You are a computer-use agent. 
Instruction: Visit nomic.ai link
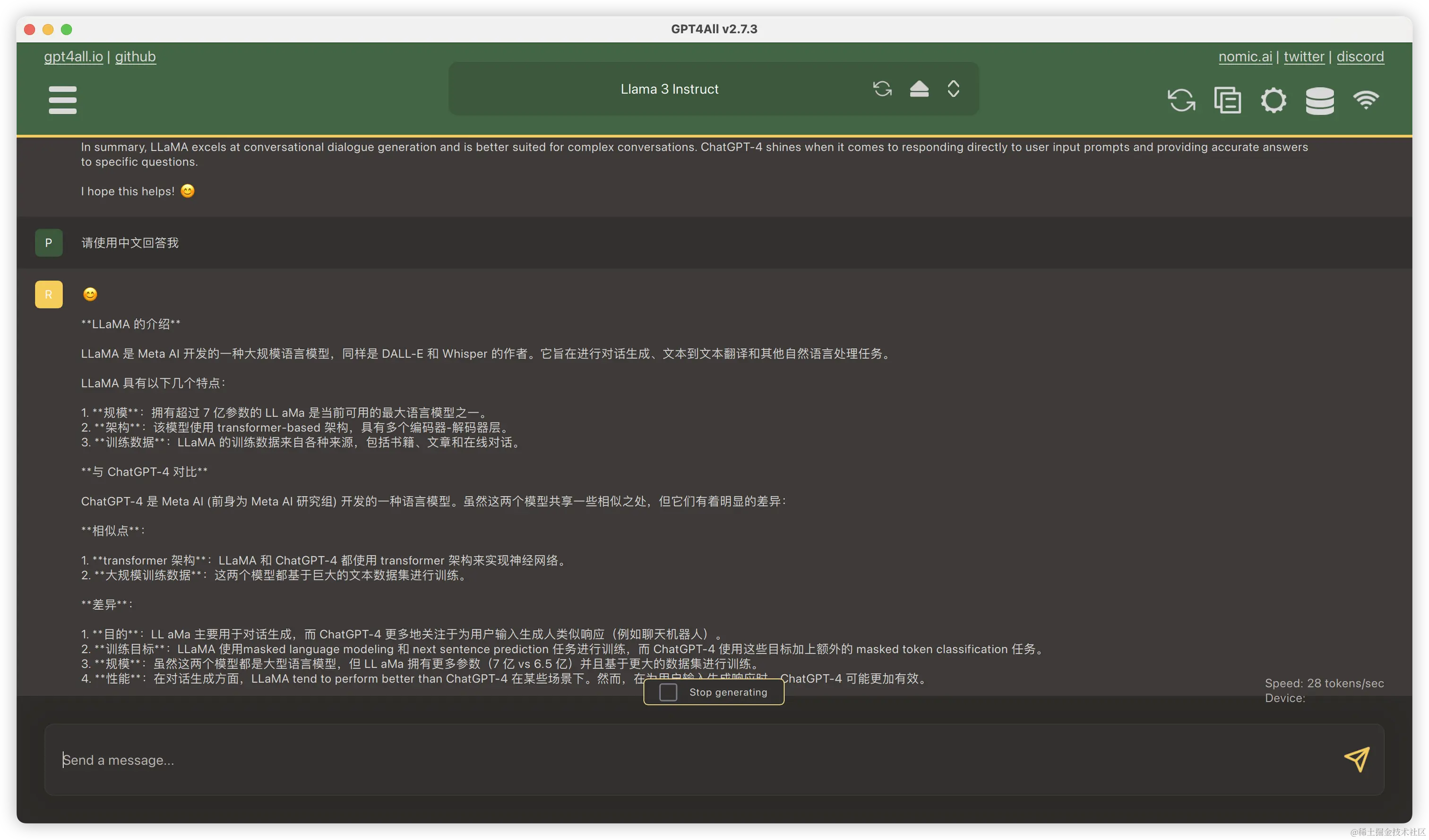coord(1245,57)
